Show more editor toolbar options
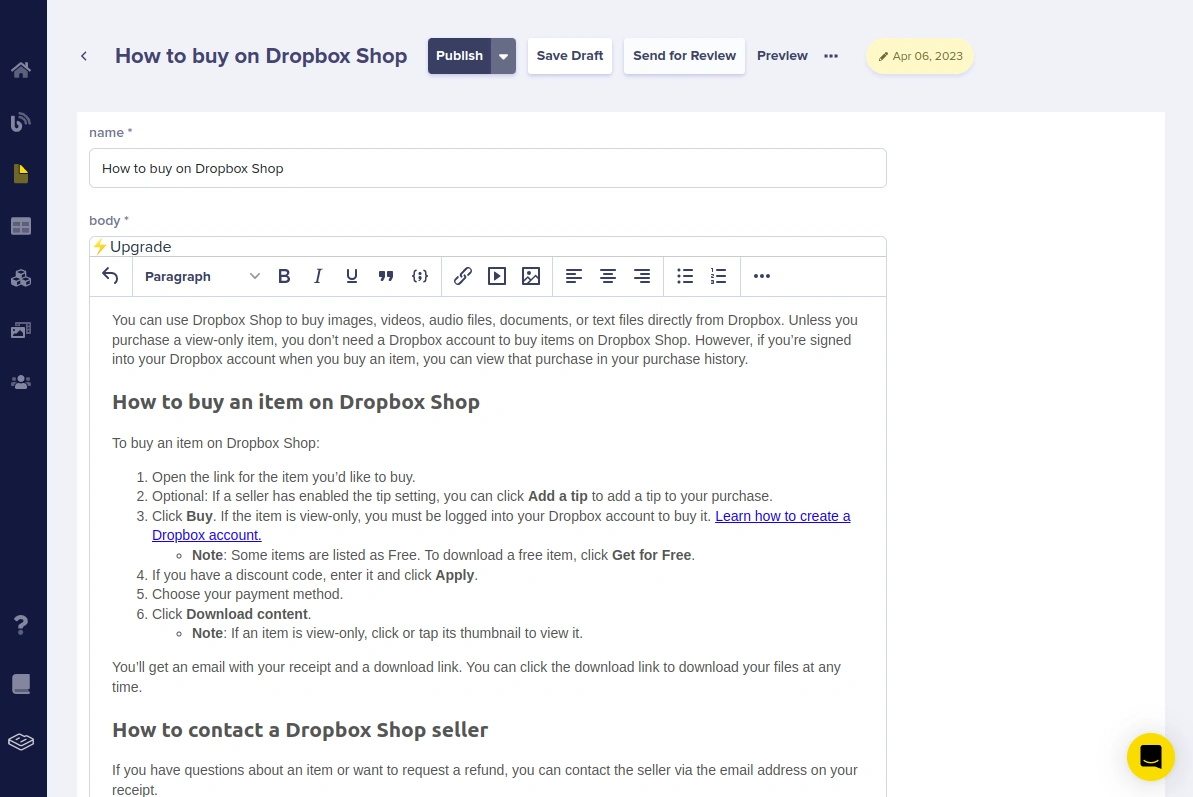The image size is (1193, 797). pos(762,276)
